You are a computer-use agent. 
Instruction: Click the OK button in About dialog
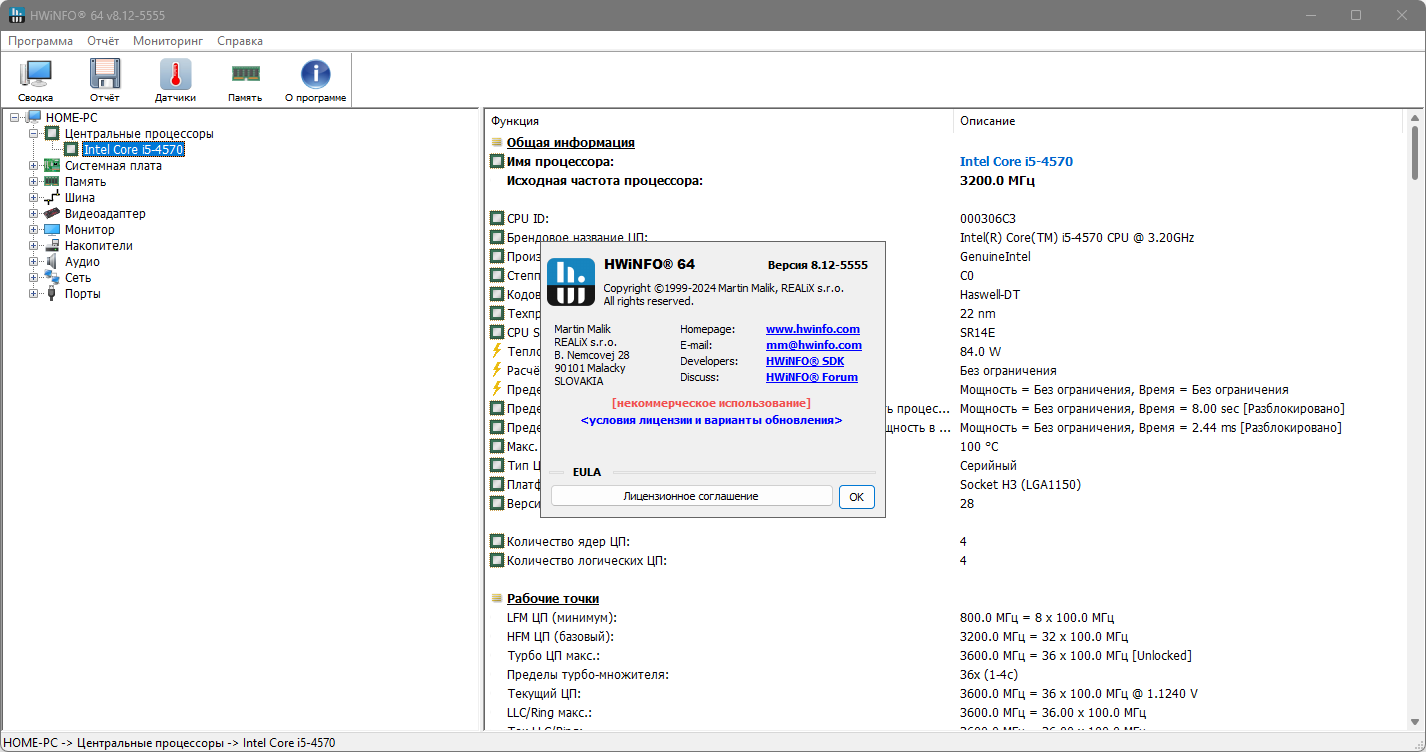857,496
